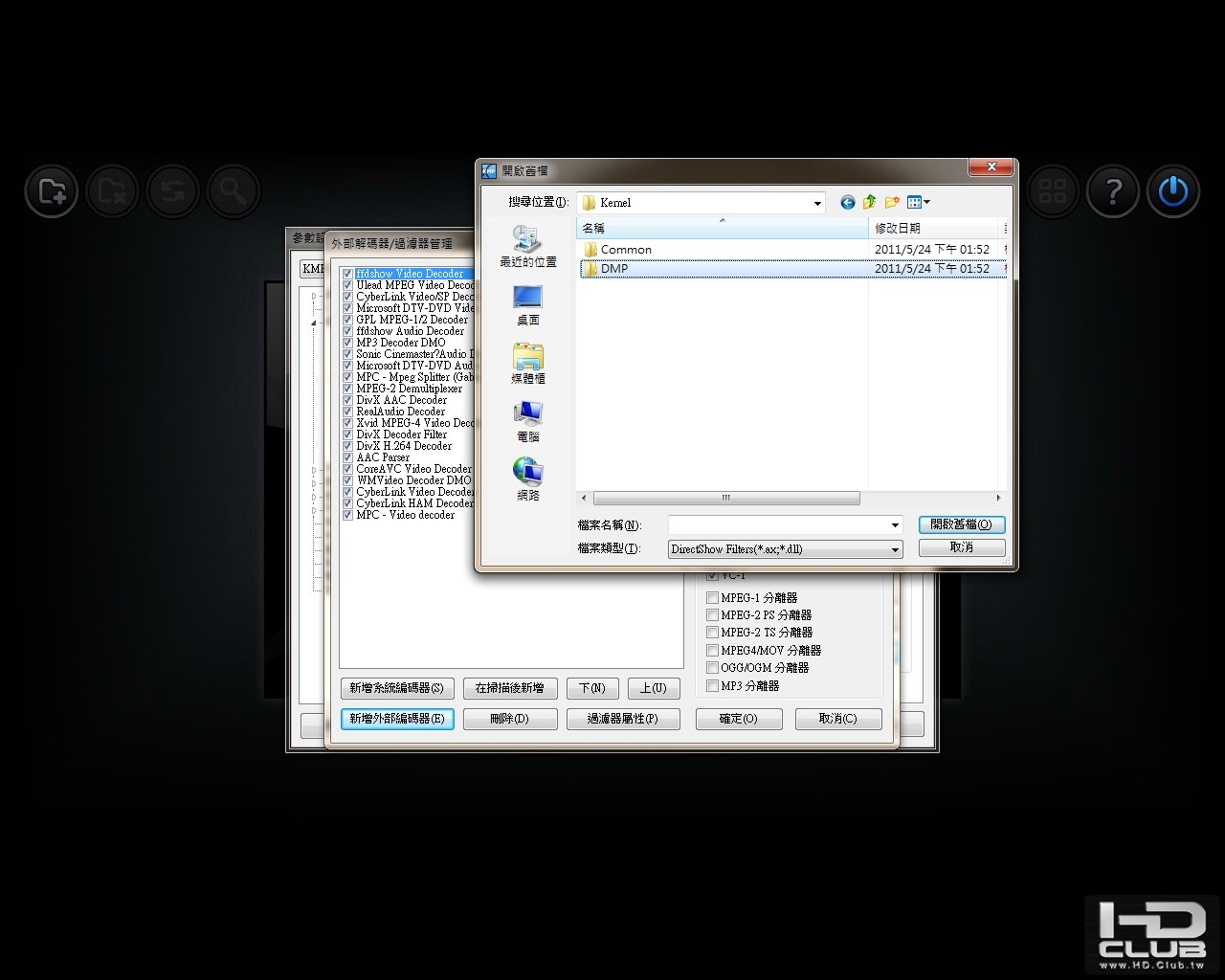The width and height of the screenshot is (1225, 980).
Task: Toggle ffdshow Audio Decoder checkbox
Action: pos(348,331)
